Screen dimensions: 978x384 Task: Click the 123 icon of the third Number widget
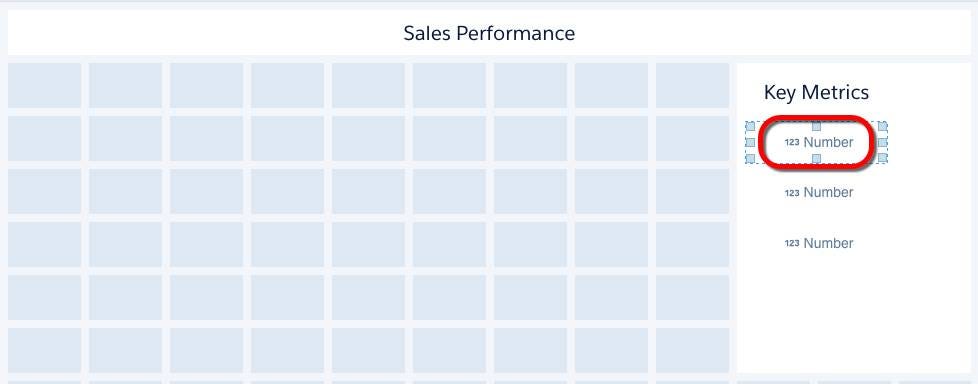(792, 244)
